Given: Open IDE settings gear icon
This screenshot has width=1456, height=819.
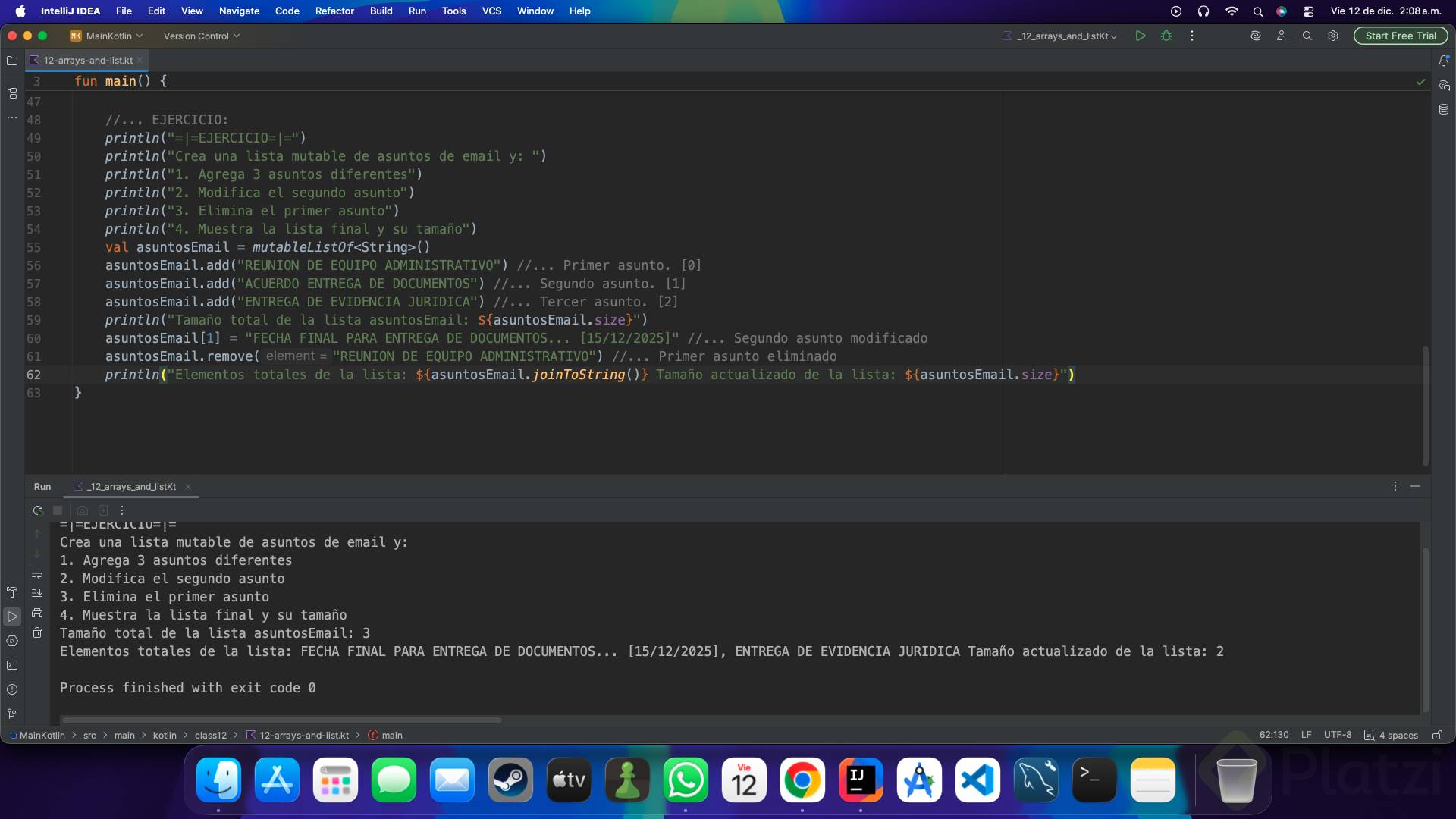Looking at the screenshot, I should coord(1333,36).
